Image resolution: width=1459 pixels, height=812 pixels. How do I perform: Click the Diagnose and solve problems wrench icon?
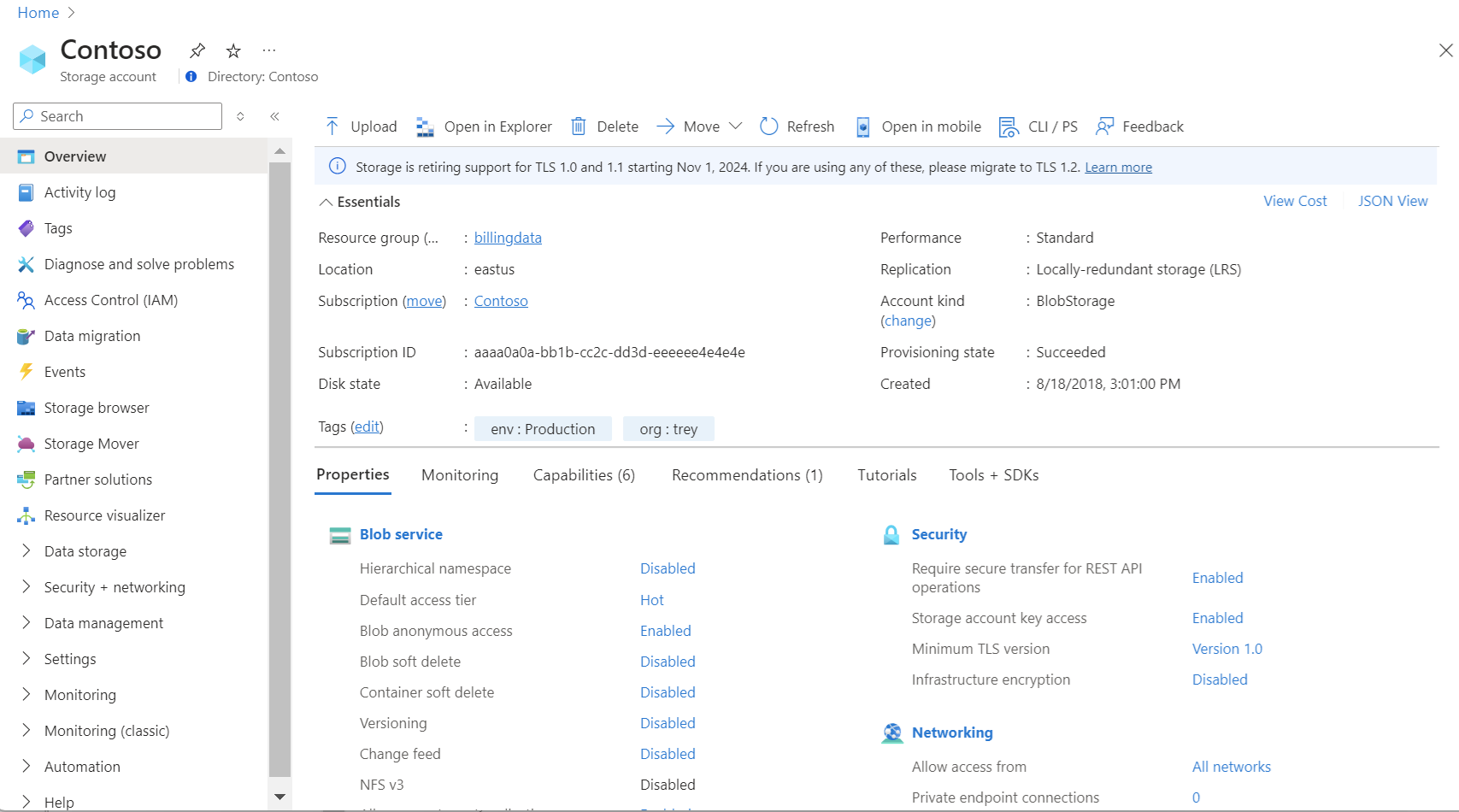(26, 264)
